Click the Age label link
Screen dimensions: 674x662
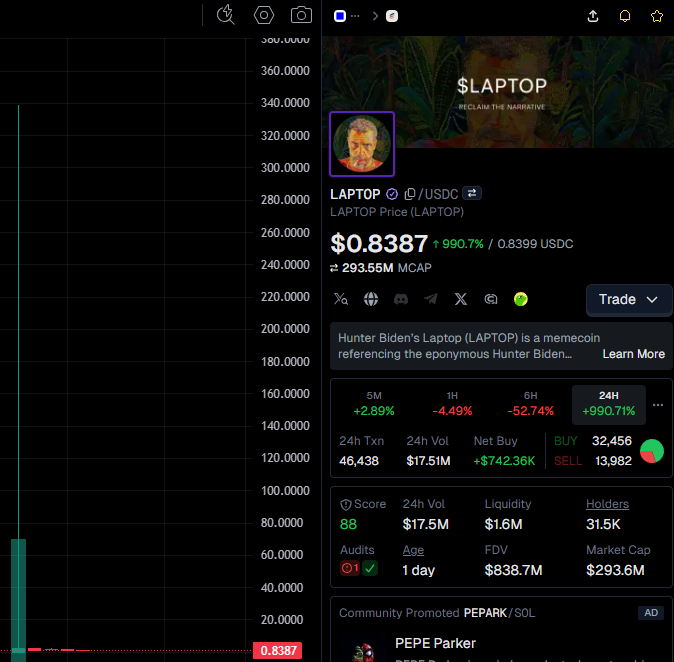pyautogui.click(x=413, y=550)
